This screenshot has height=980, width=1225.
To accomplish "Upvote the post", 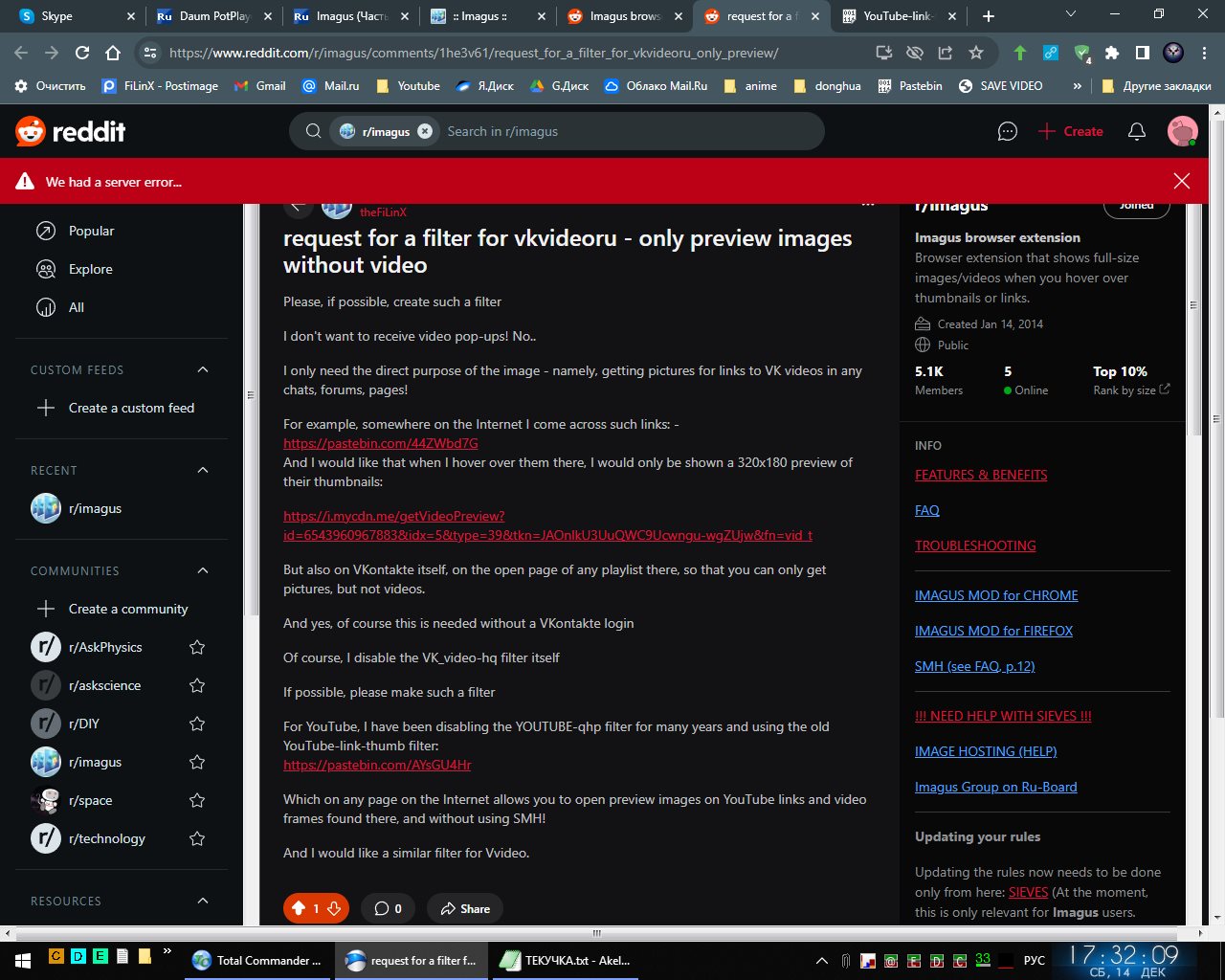I will point(299,908).
